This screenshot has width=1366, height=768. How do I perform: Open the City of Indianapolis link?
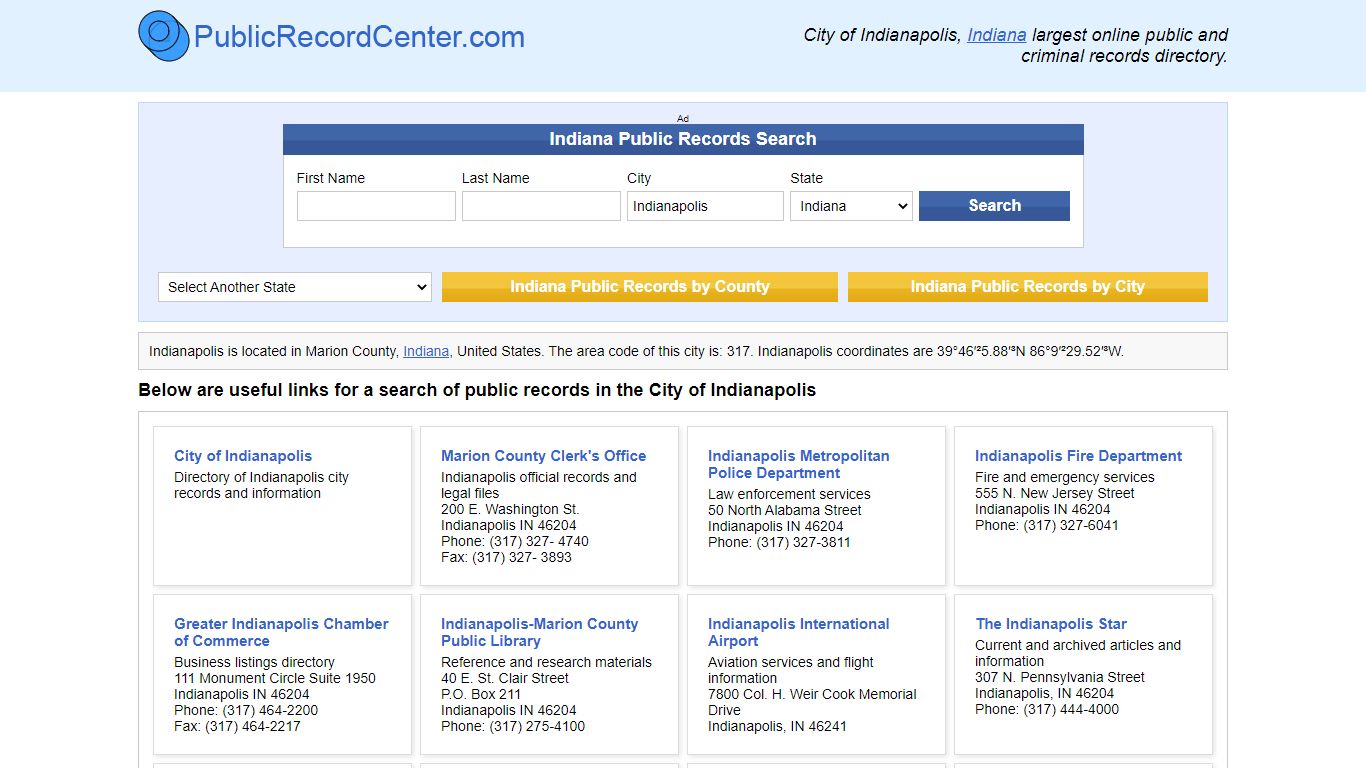click(x=243, y=456)
